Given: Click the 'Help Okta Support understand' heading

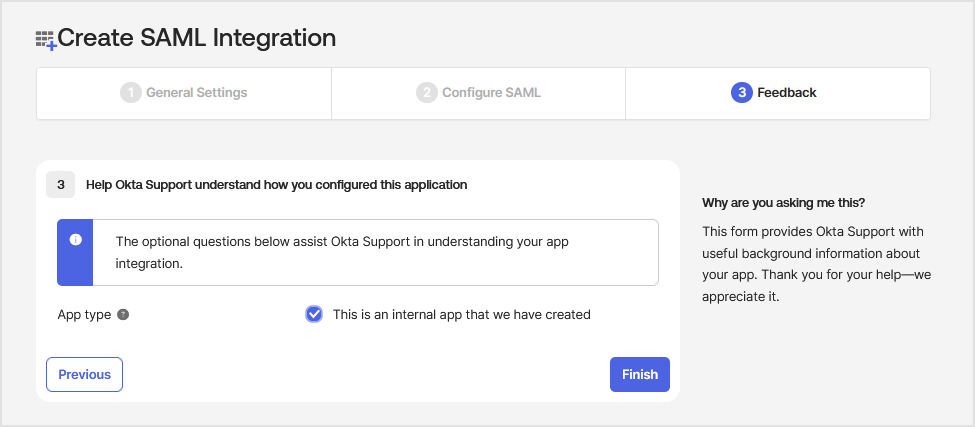Looking at the screenshot, I should pos(277,185).
